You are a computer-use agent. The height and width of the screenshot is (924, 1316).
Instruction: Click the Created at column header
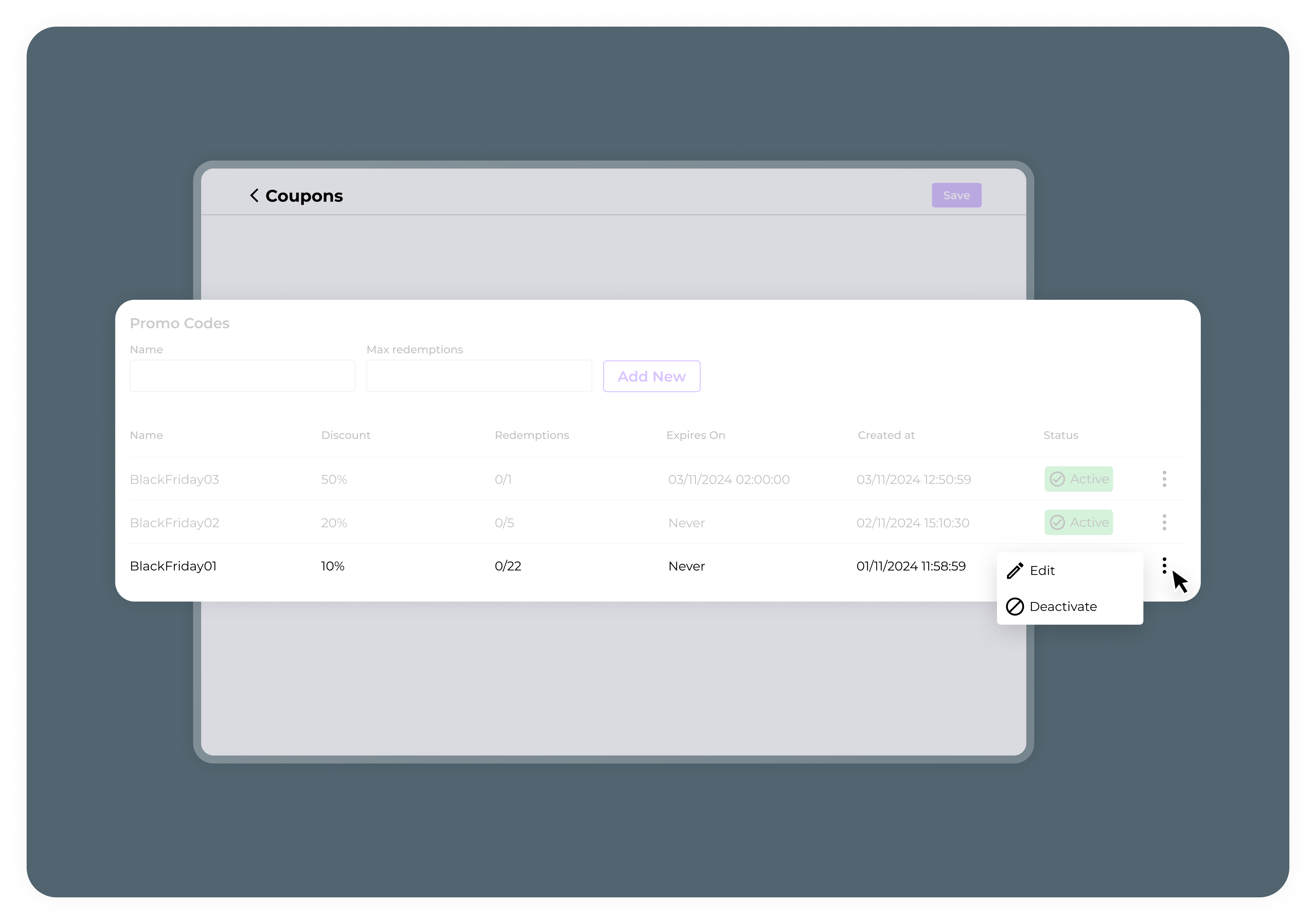[x=886, y=435]
